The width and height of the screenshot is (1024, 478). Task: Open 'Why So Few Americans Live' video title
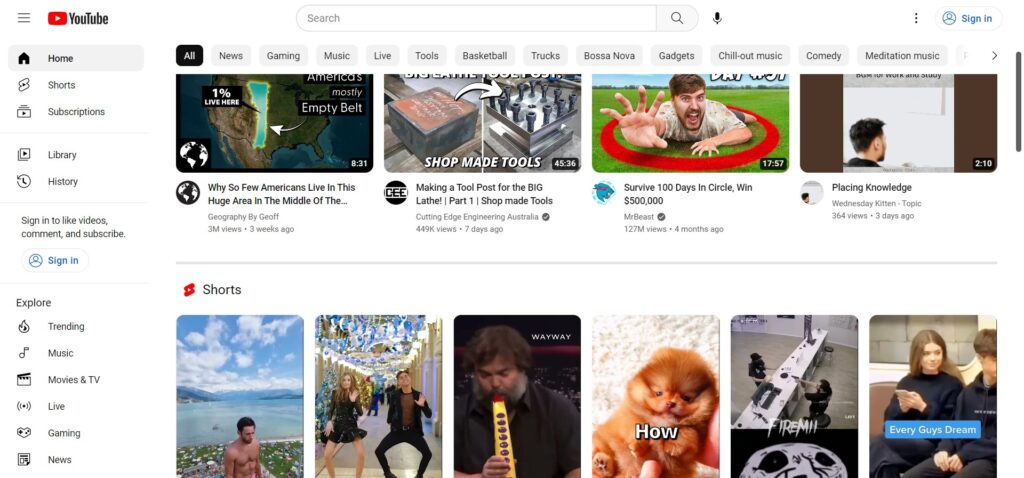pyautogui.click(x=281, y=194)
